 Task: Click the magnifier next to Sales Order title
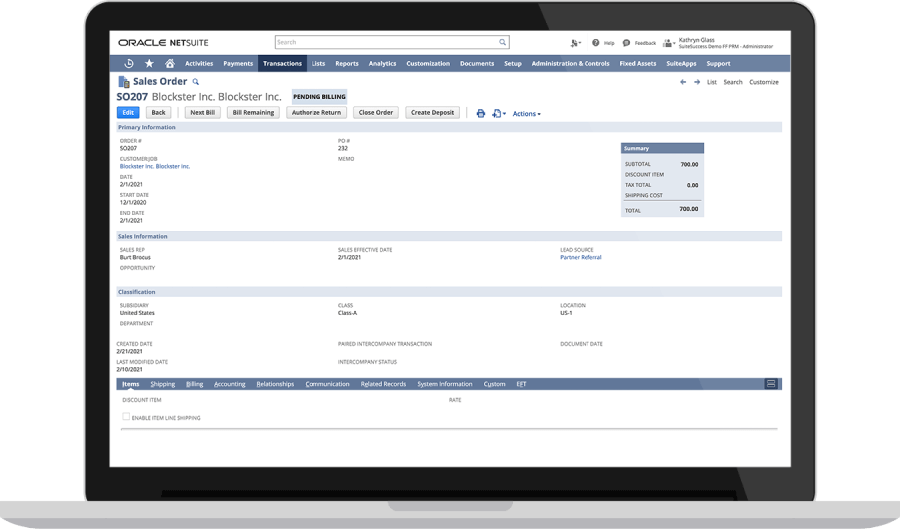[x=196, y=82]
